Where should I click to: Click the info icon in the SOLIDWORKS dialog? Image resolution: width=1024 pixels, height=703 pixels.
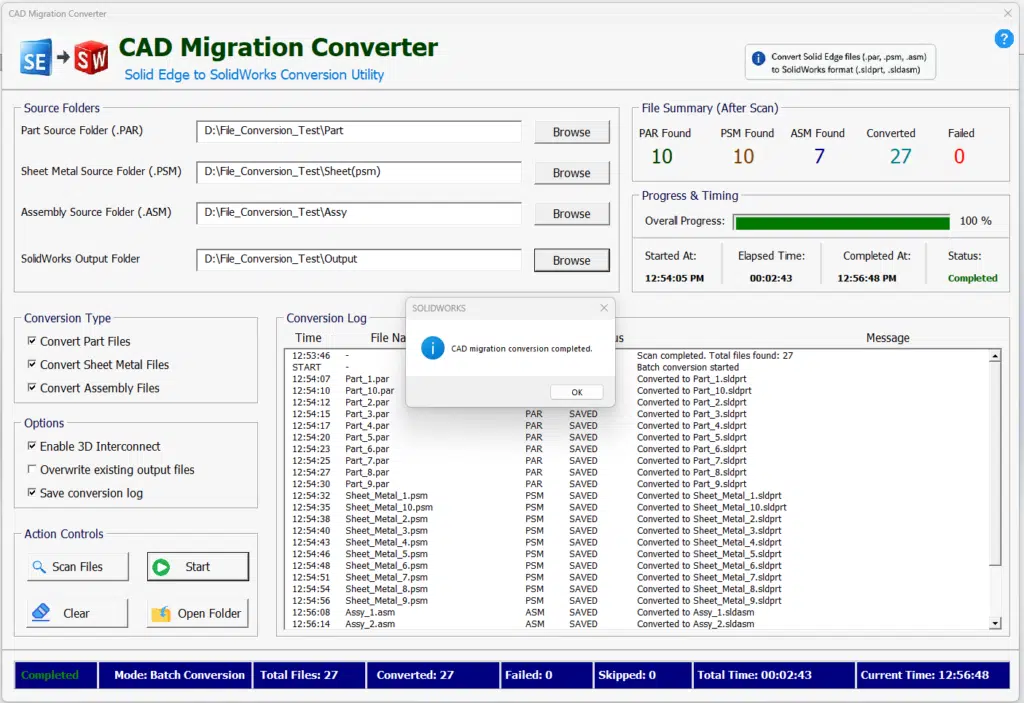point(432,348)
